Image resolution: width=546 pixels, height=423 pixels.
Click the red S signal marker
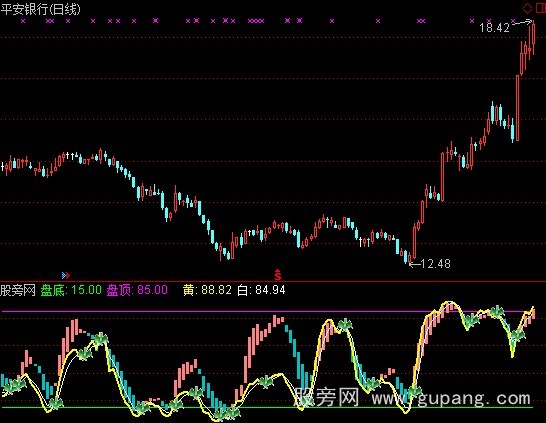(278, 275)
